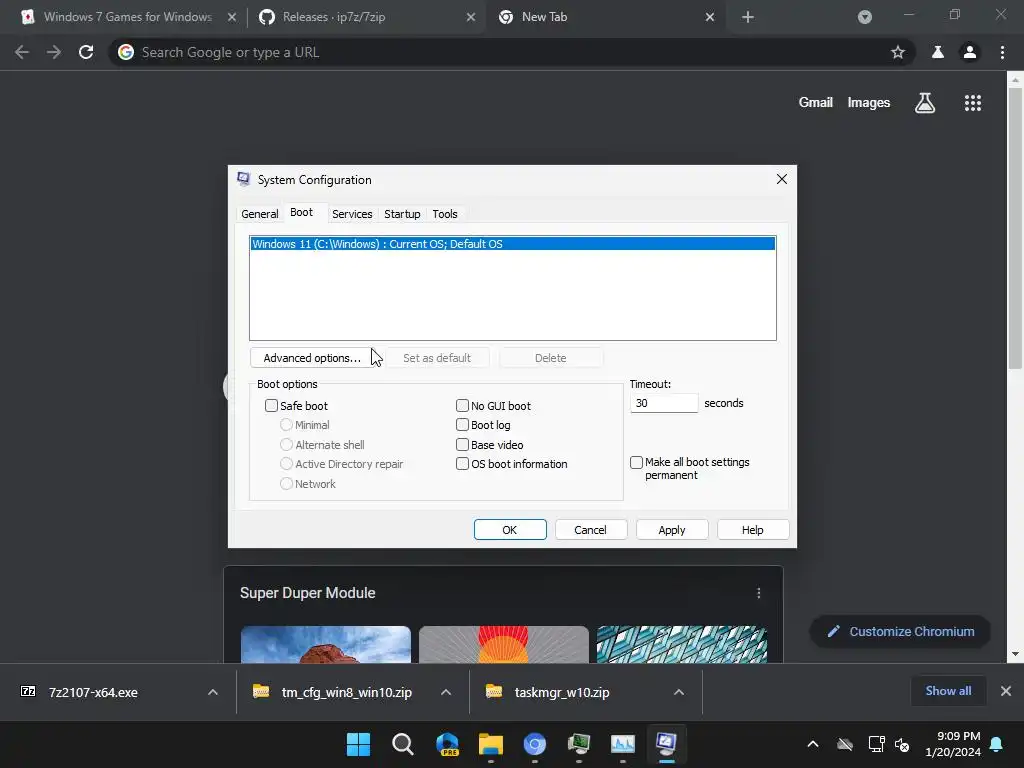The height and width of the screenshot is (768, 1024).
Task: Open the performance monitor taskbar icon
Action: pos(622,744)
